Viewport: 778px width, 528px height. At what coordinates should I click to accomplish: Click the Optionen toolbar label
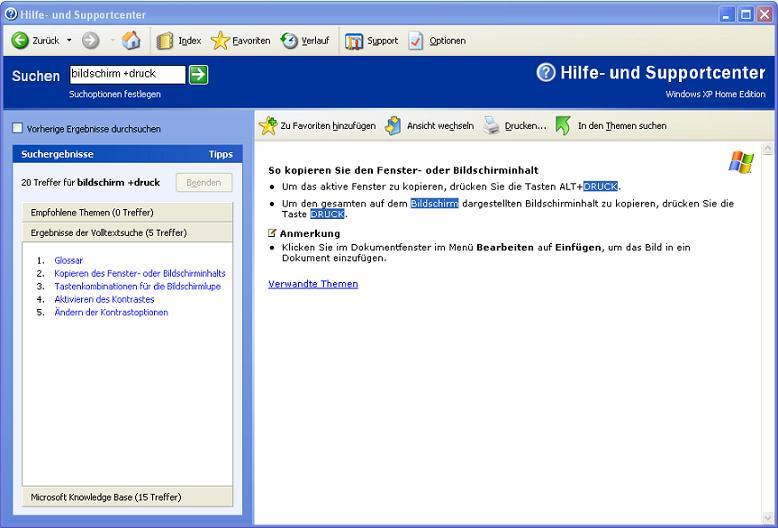[448, 41]
